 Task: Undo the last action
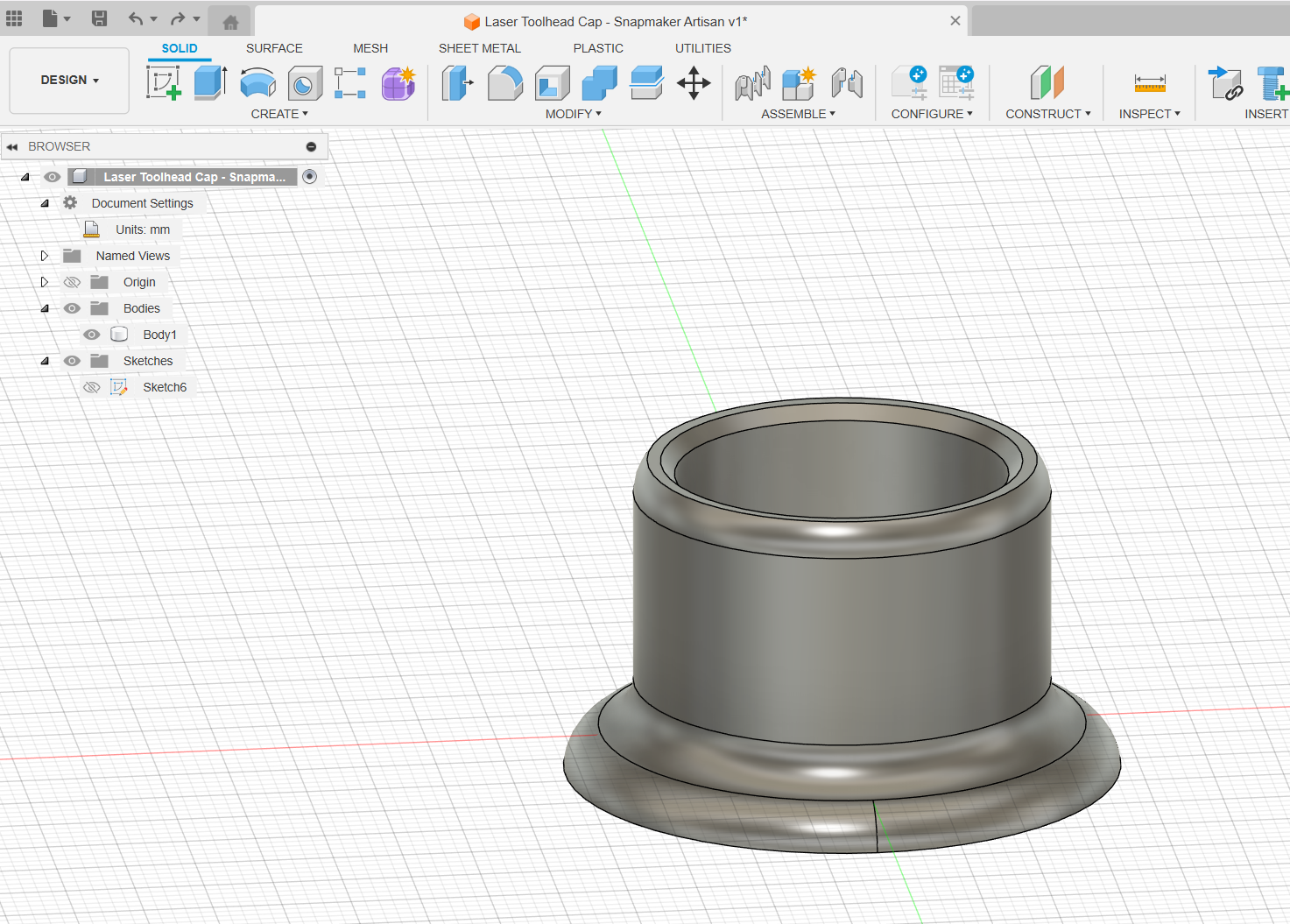point(135,18)
